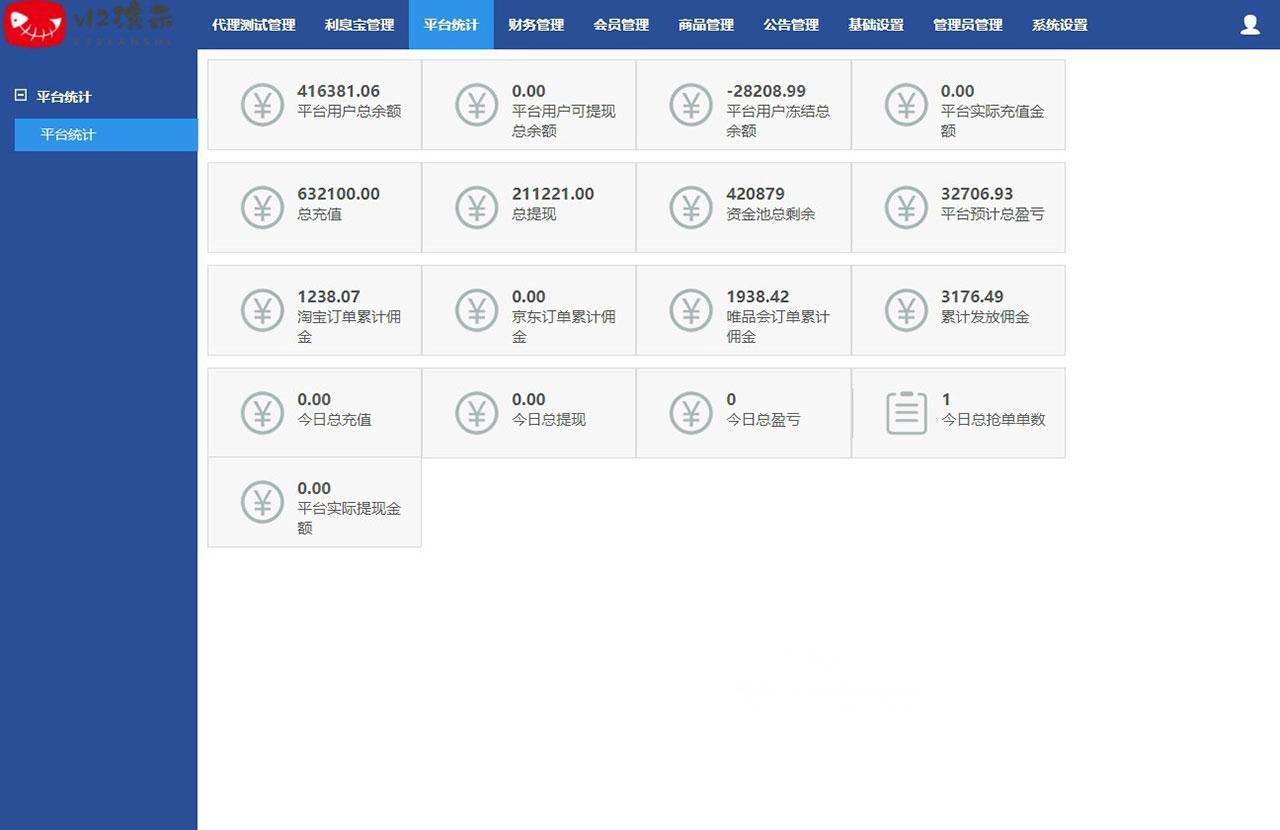Open the 公告管理 menu

(x=790, y=25)
